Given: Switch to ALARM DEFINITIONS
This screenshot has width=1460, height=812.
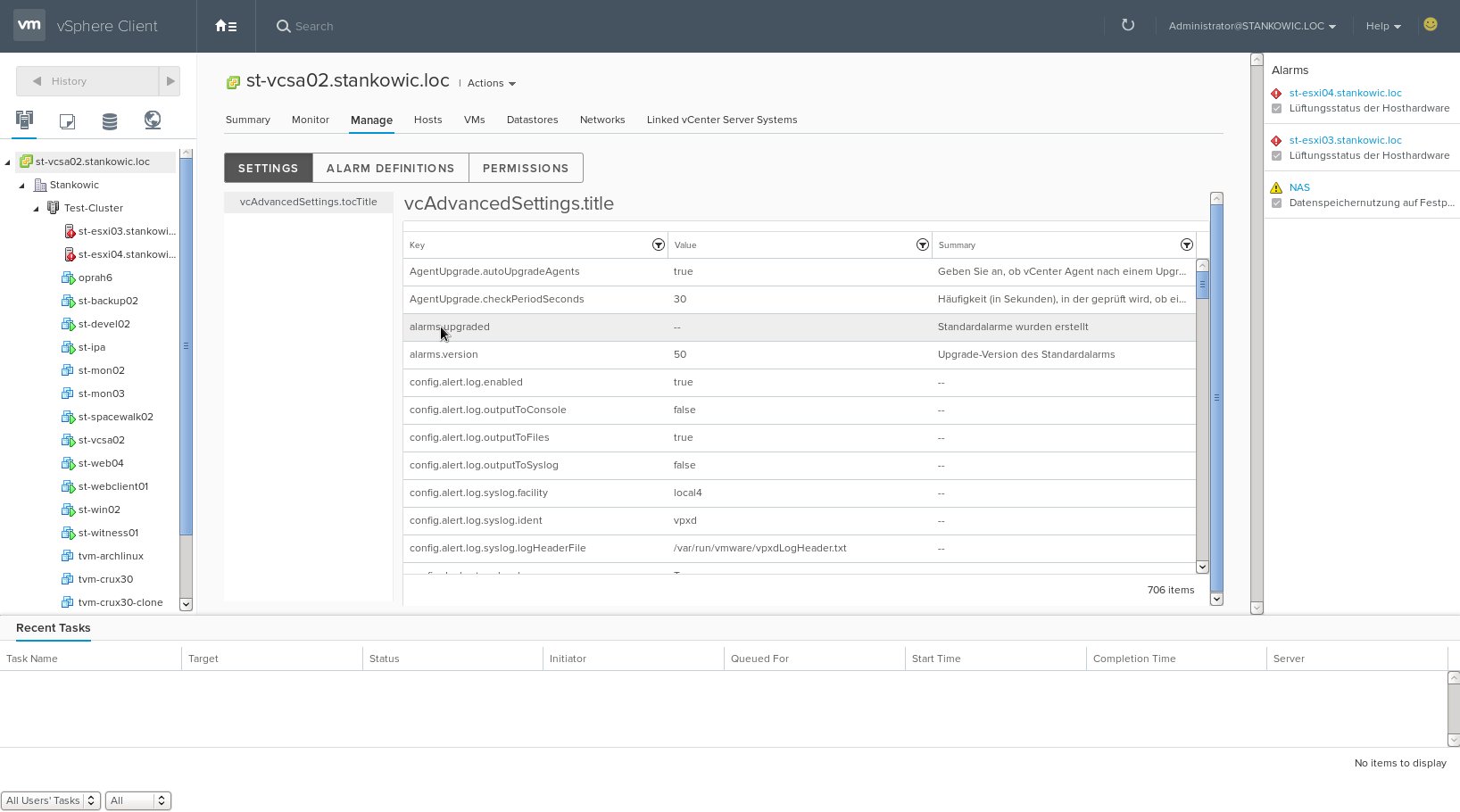Looking at the screenshot, I should [x=391, y=168].
